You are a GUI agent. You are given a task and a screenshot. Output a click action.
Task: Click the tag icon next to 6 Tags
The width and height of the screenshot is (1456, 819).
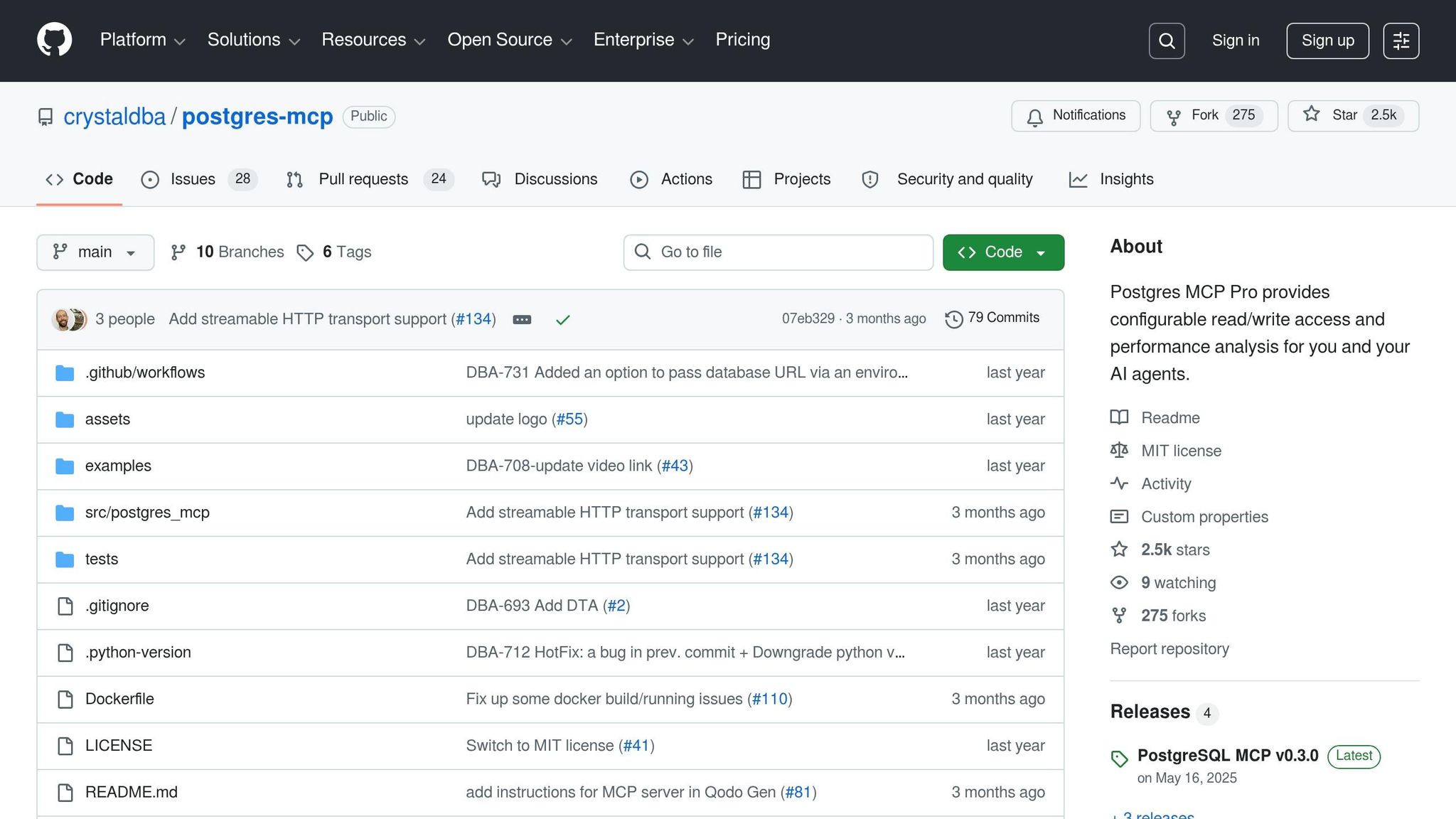coord(306,252)
